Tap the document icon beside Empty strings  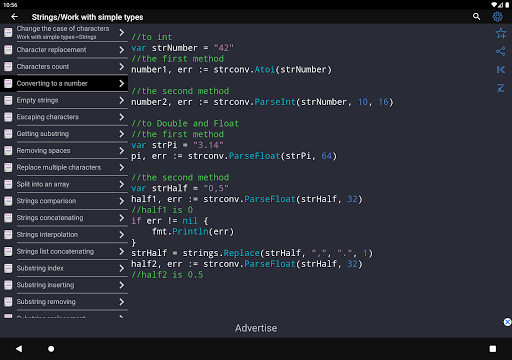click(x=8, y=100)
